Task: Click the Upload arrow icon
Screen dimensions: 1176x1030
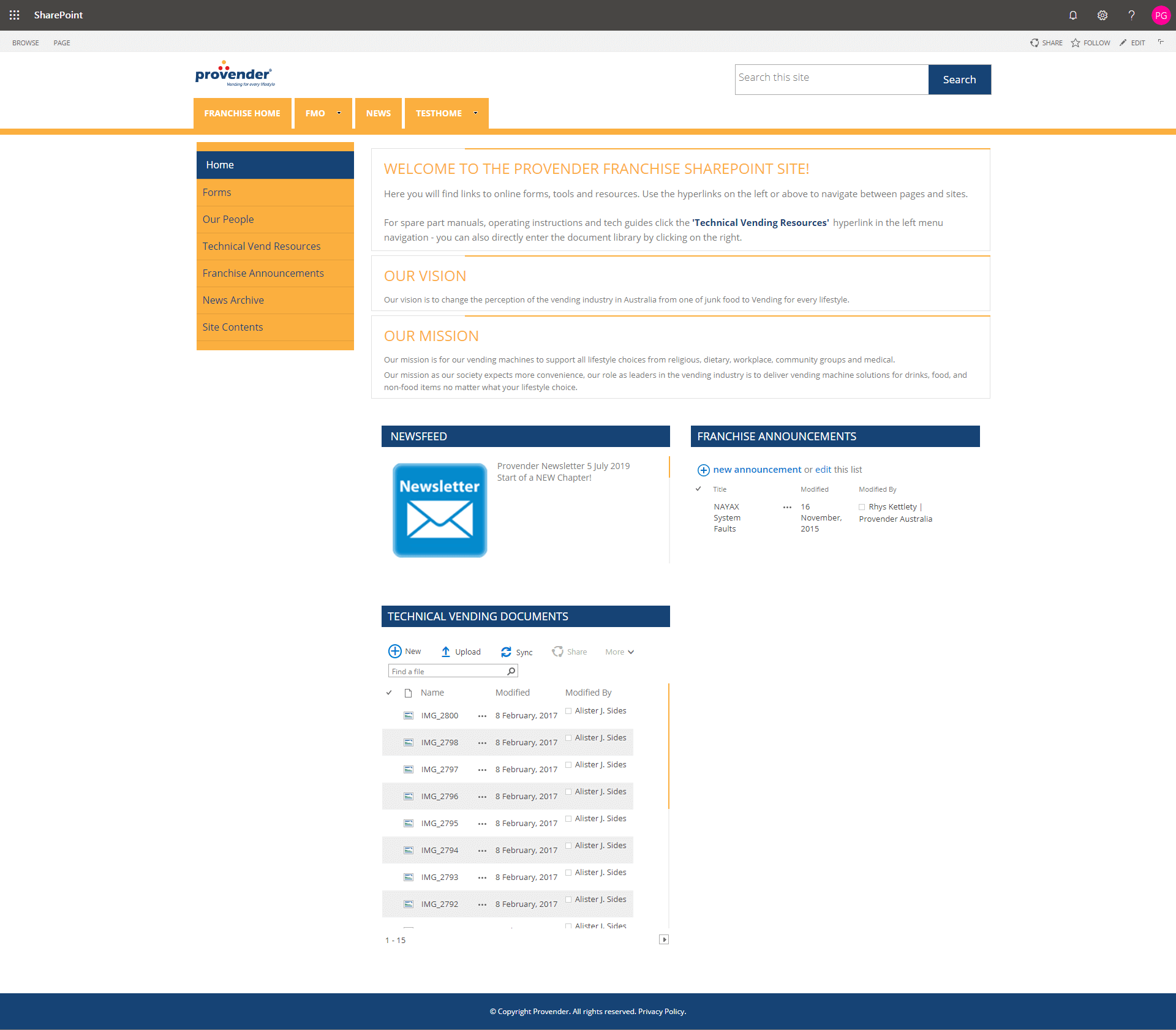Action: pos(446,652)
